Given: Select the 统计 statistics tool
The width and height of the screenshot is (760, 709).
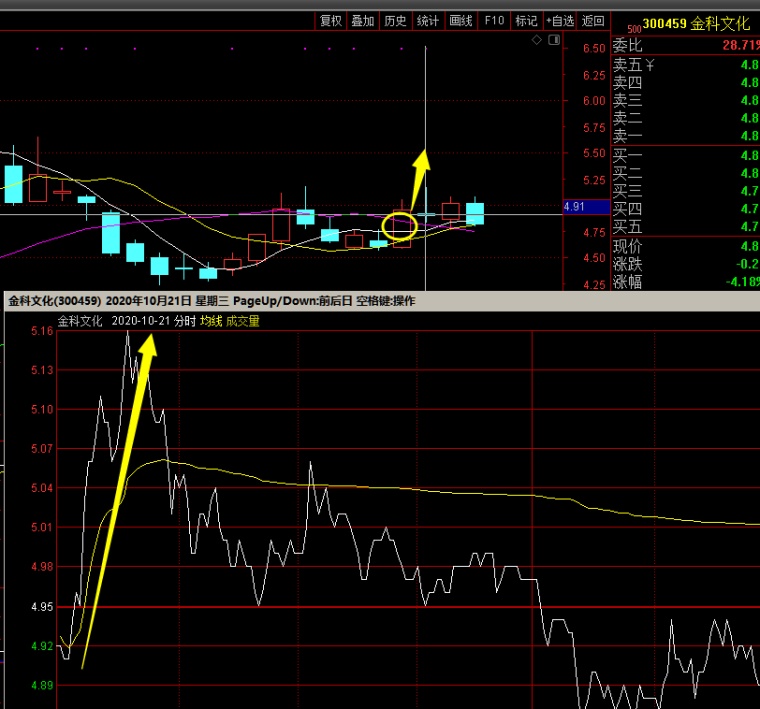Looking at the screenshot, I should click(427, 20).
